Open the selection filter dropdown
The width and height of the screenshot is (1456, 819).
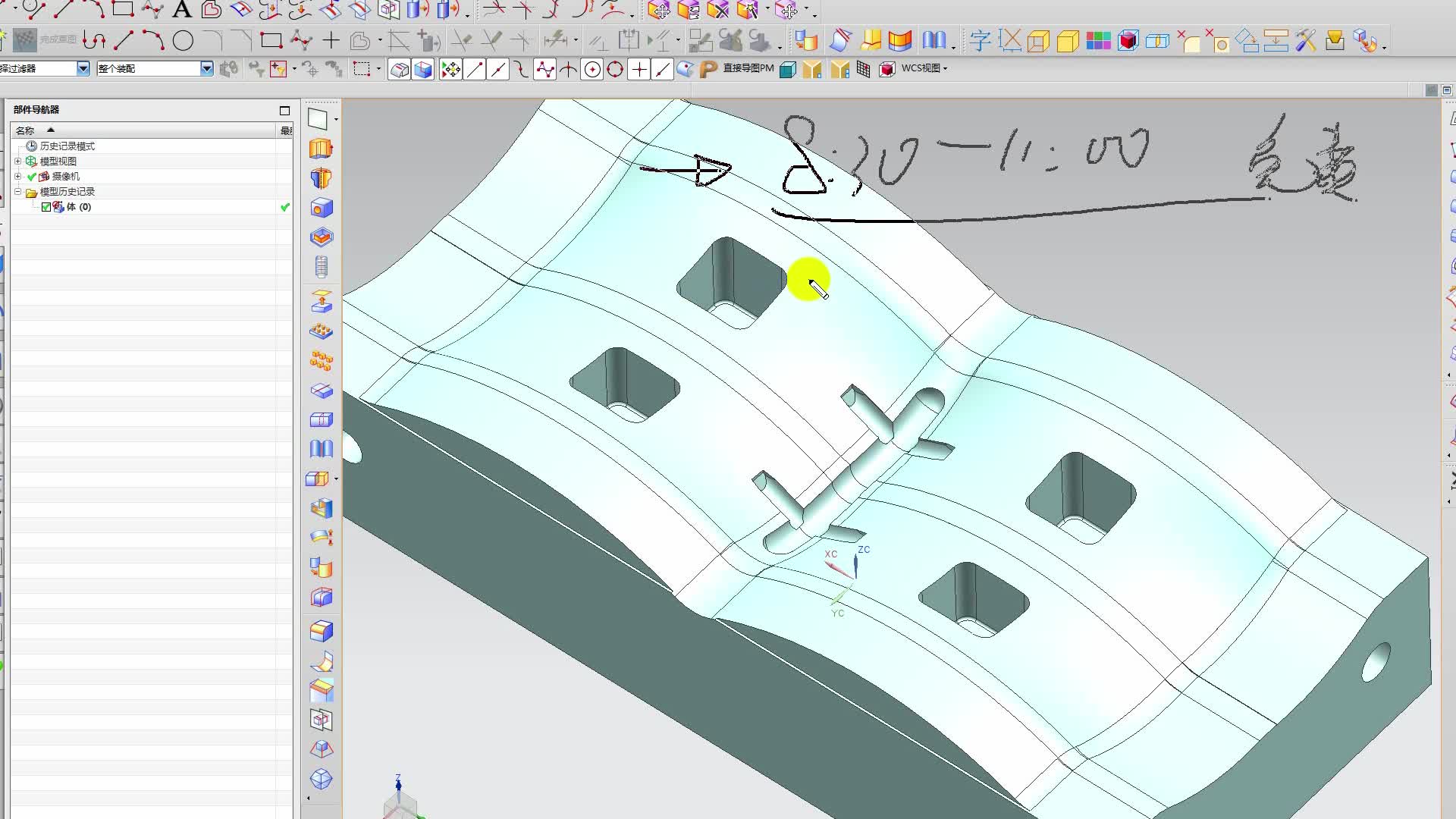click(x=83, y=68)
